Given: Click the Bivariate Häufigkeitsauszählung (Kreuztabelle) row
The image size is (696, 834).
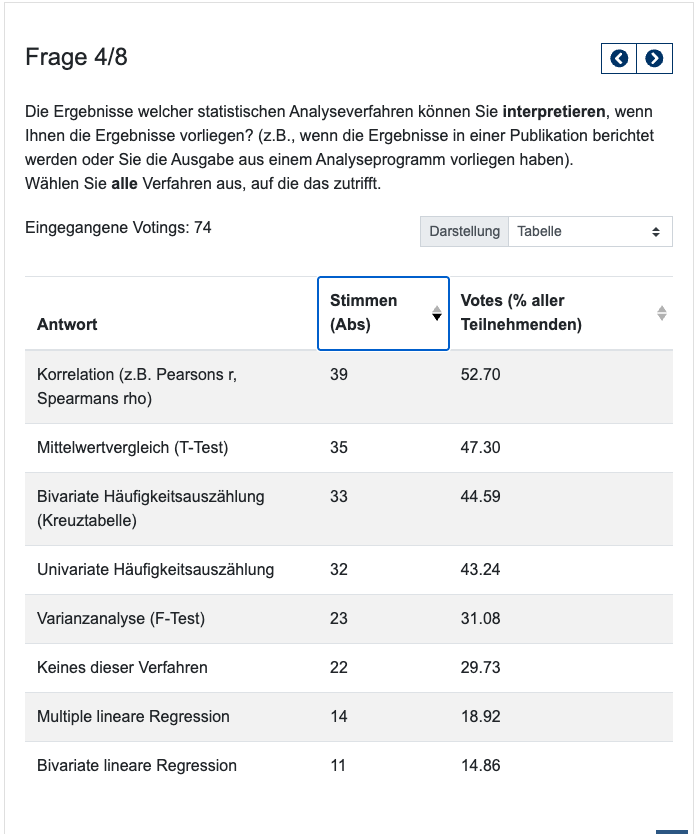Looking at the screenshot, I should coord(150,508).
